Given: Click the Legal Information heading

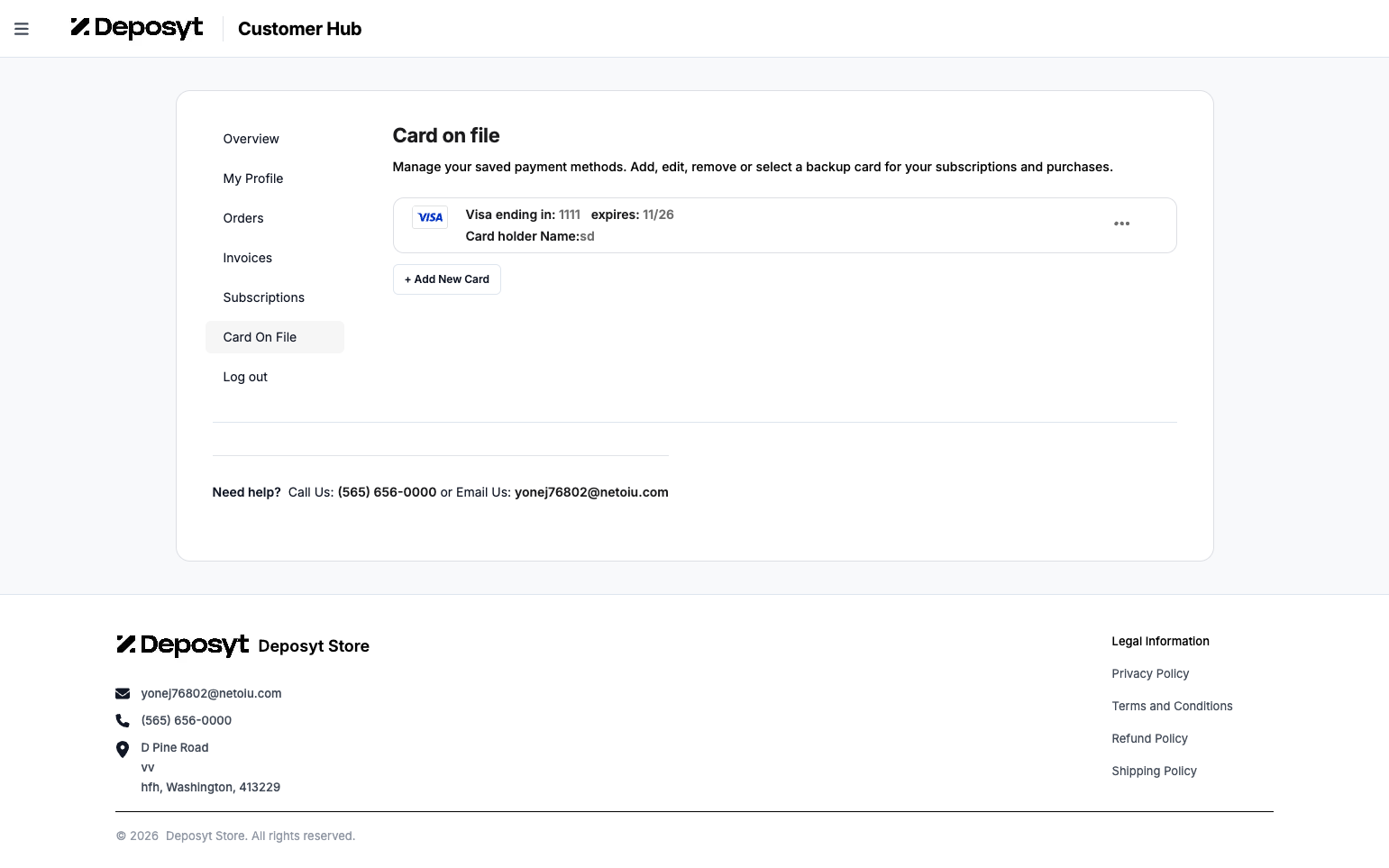Looking at the screenshot, I should point(1160,641).
